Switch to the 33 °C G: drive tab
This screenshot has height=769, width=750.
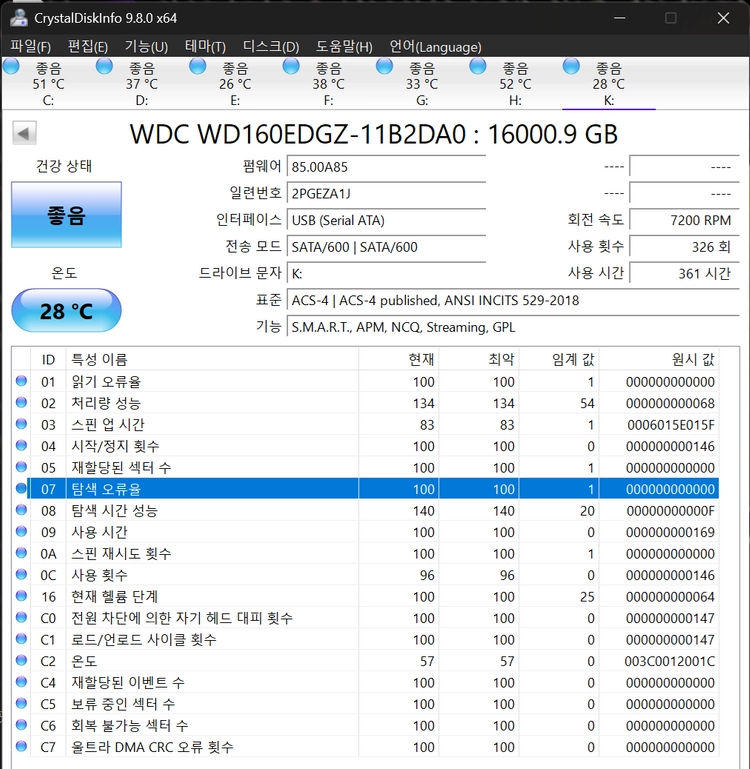tap(422, 83)
